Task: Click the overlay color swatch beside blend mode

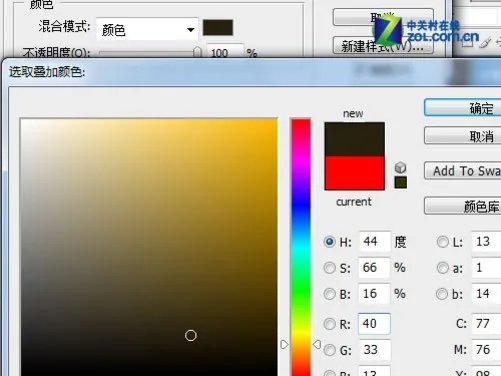Action: click(x=218, y=28)
